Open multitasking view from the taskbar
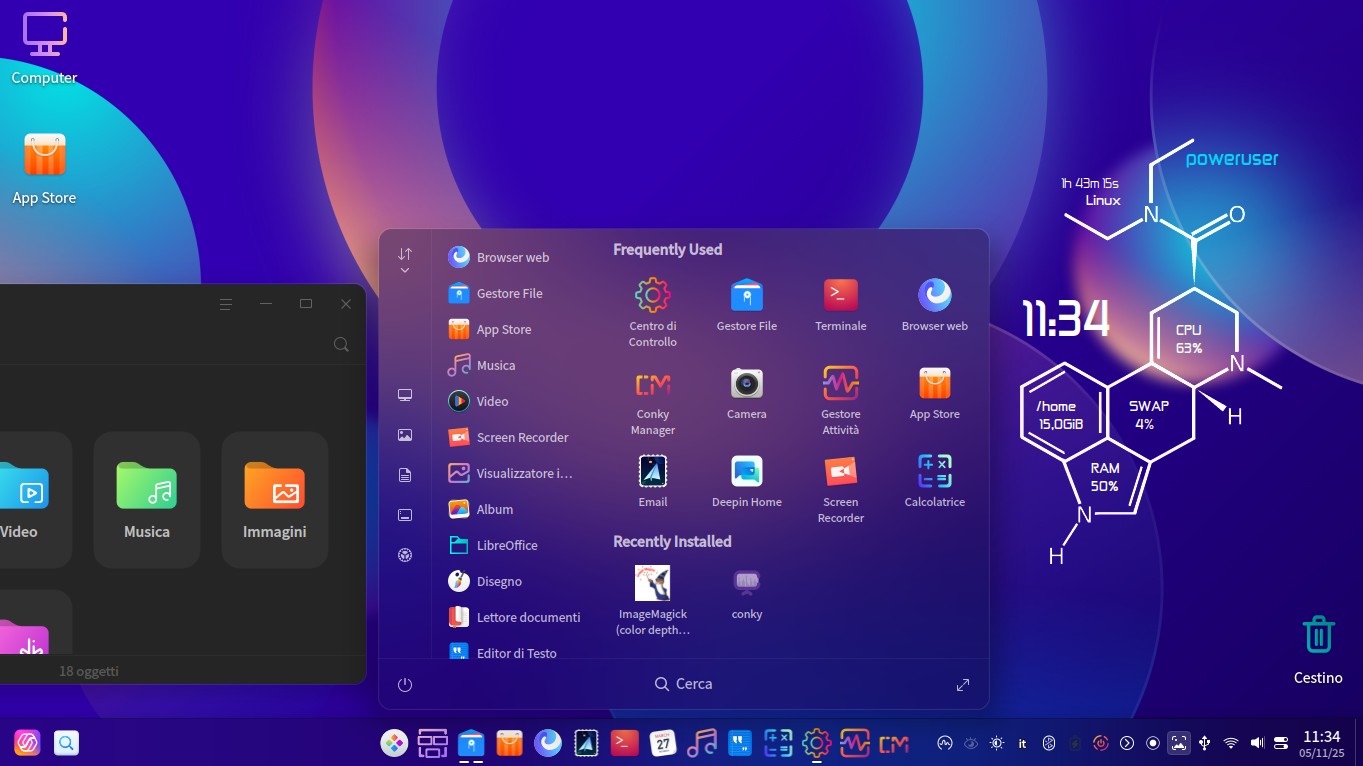This screenshot has width=1363, height=766. tap(433, 743)
